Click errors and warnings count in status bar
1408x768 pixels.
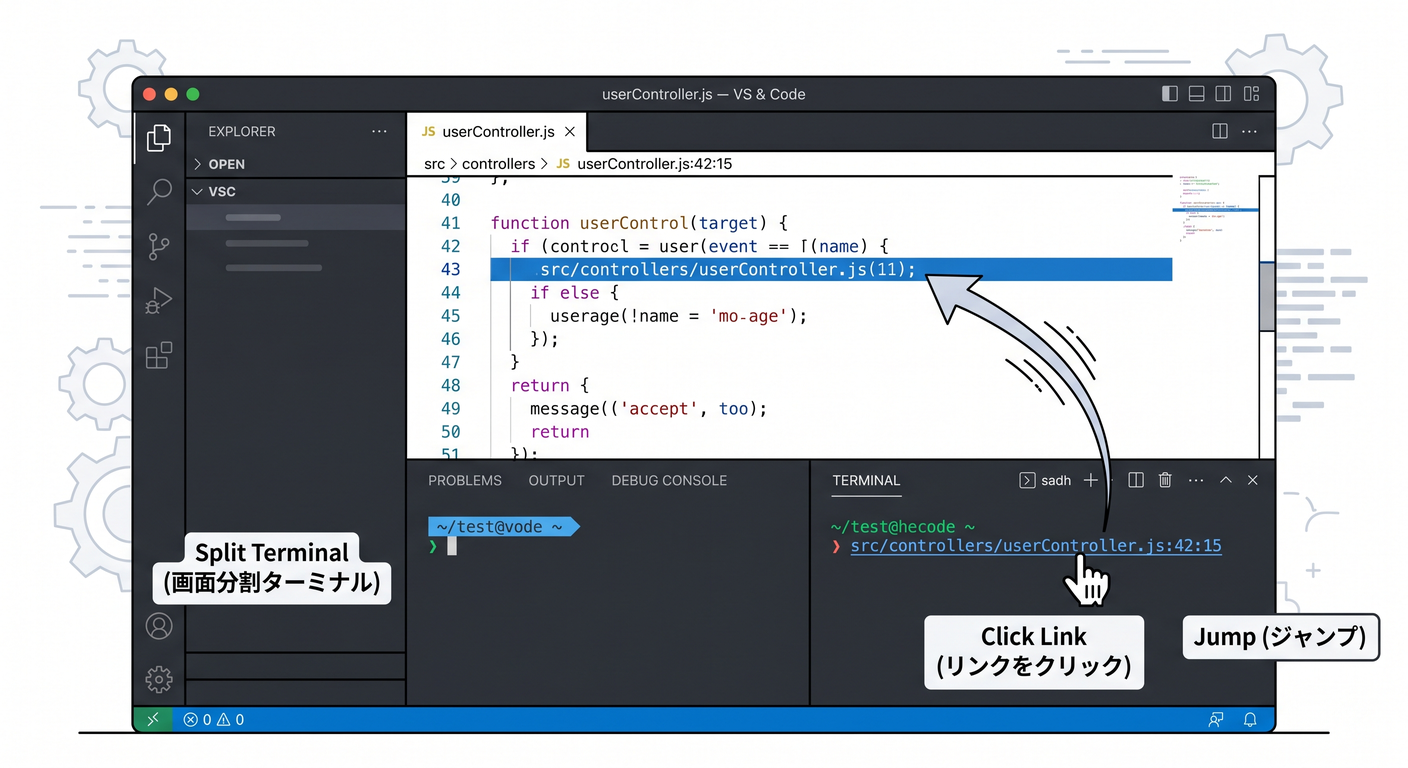coord(214,719)
